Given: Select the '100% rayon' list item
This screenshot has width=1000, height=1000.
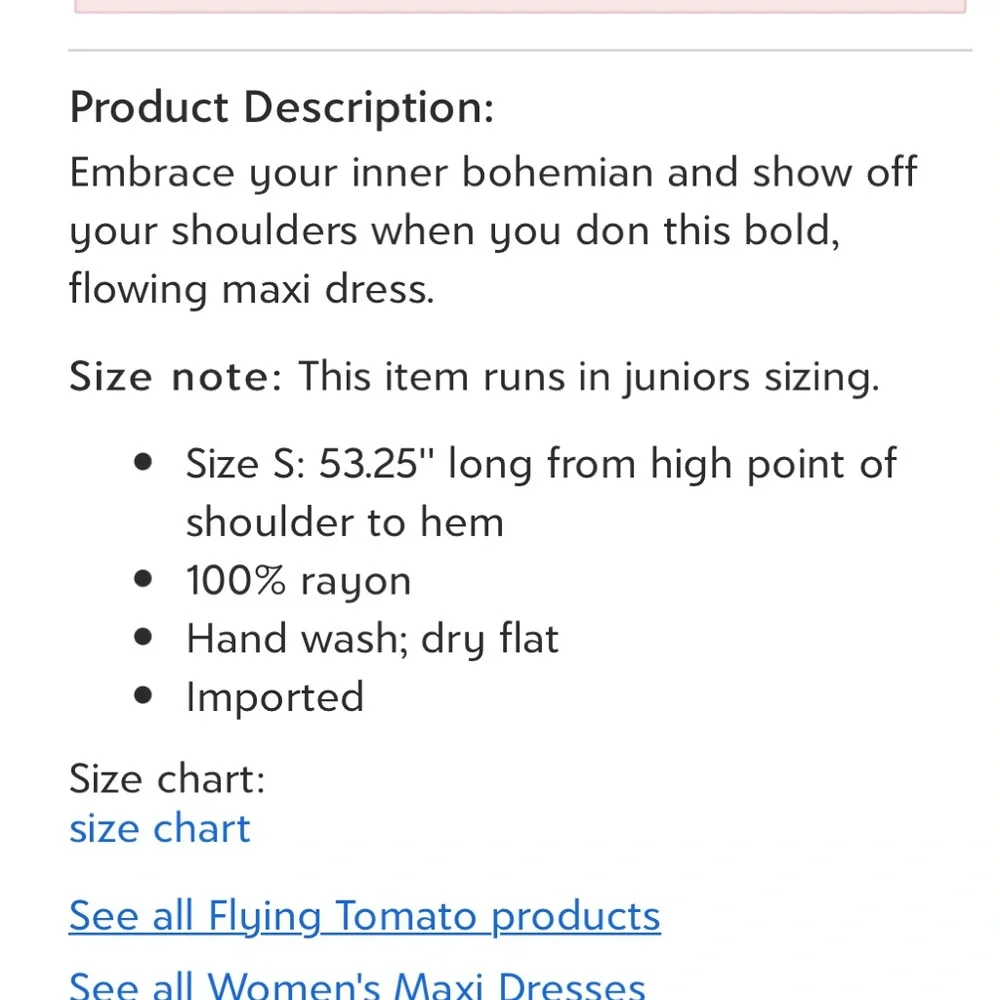Looking at the screenshot, I should tap(298, 581).
